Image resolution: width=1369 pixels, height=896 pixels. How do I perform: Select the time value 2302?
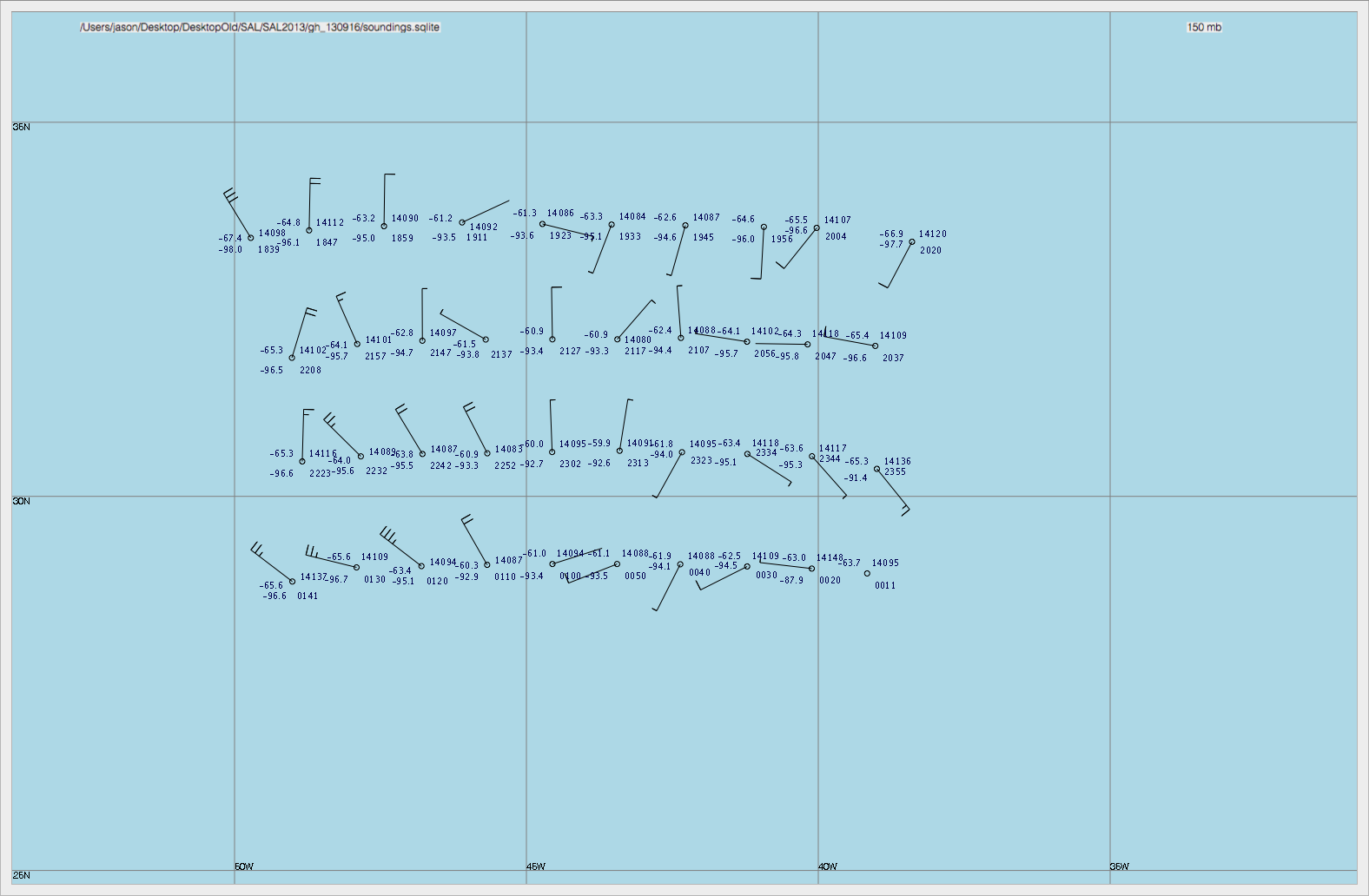point(570,464)
